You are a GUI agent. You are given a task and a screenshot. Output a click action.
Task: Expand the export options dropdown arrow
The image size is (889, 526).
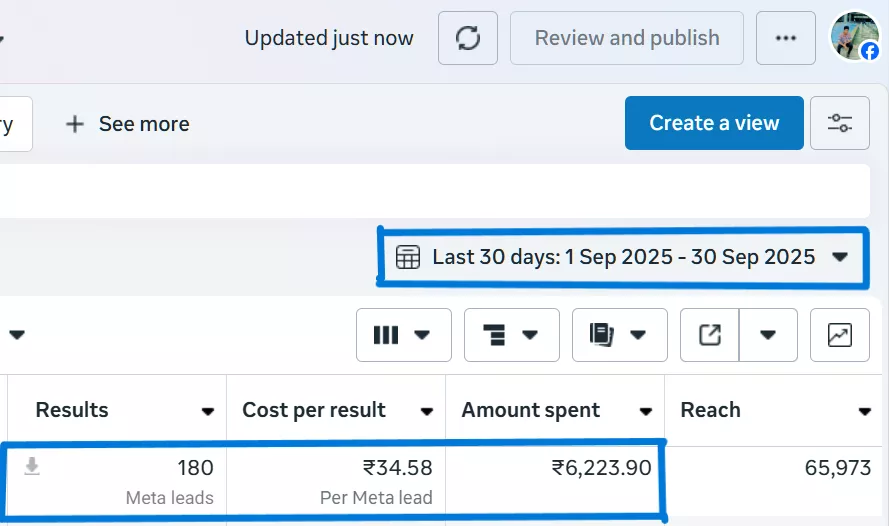(x=768, y=335)
